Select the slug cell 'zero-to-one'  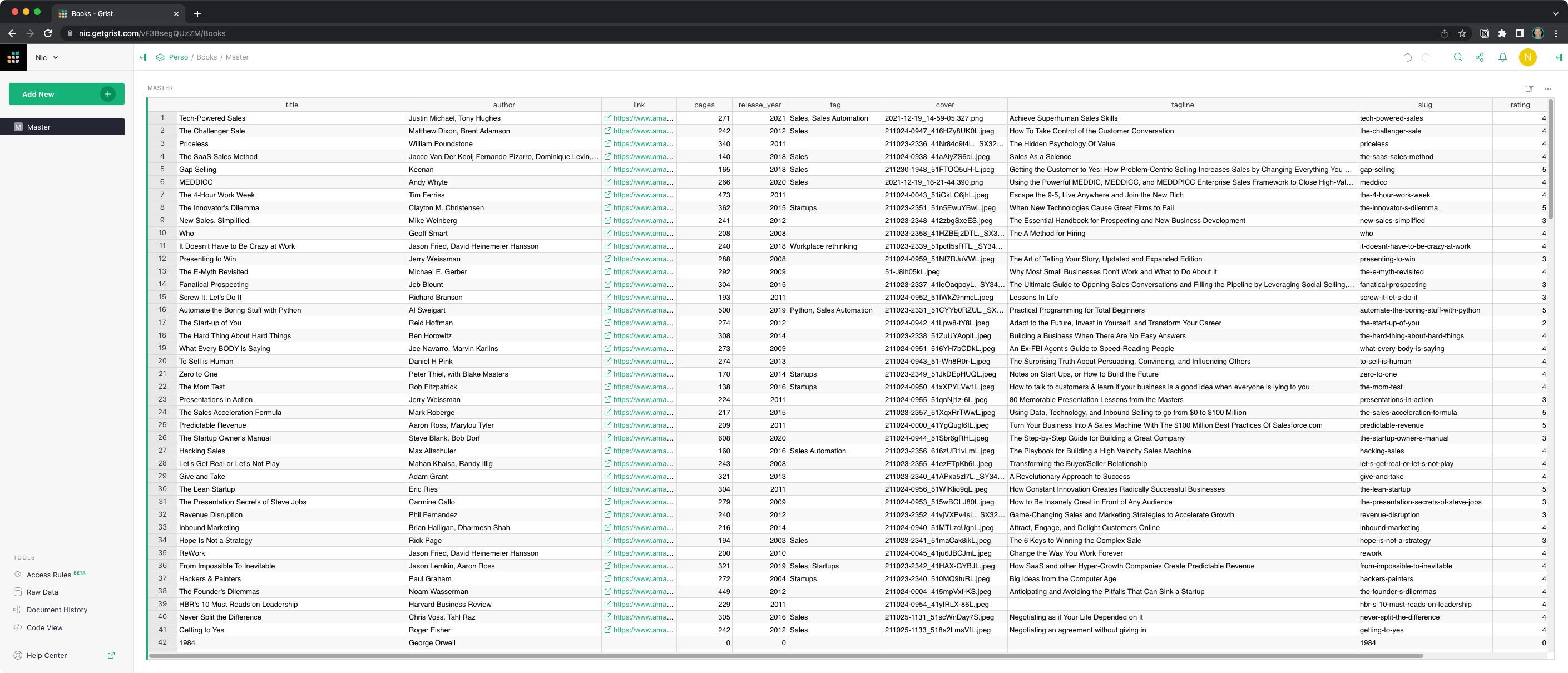point(1425,374)
